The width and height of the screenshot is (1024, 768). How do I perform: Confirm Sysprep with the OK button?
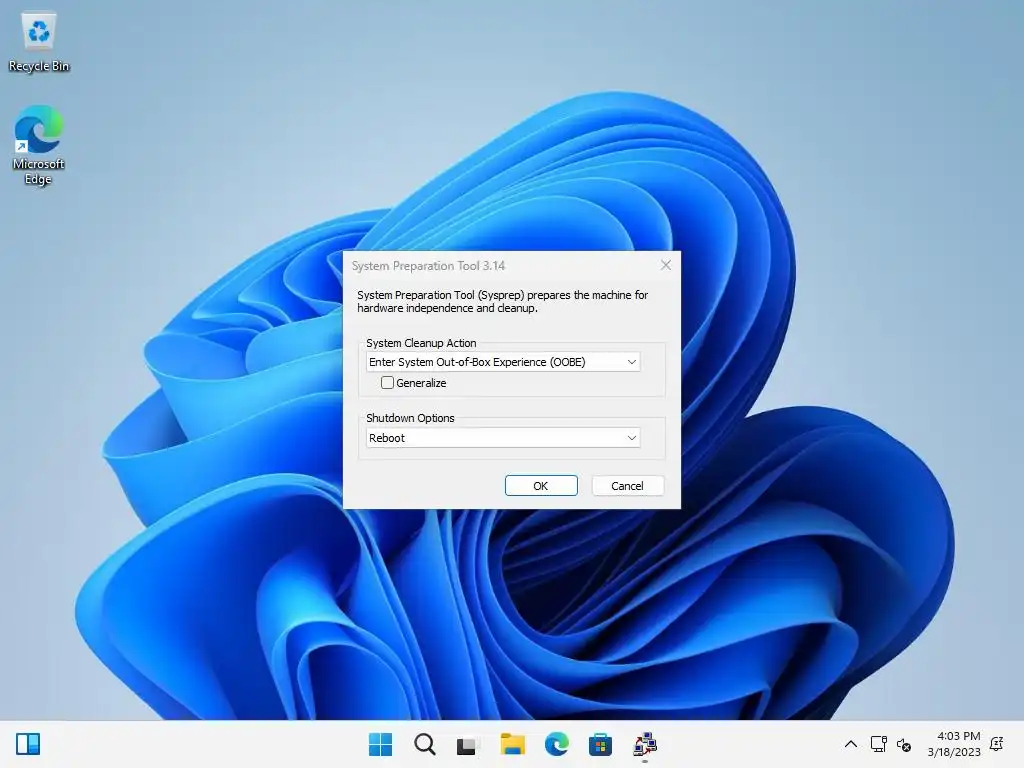[541, 486]
